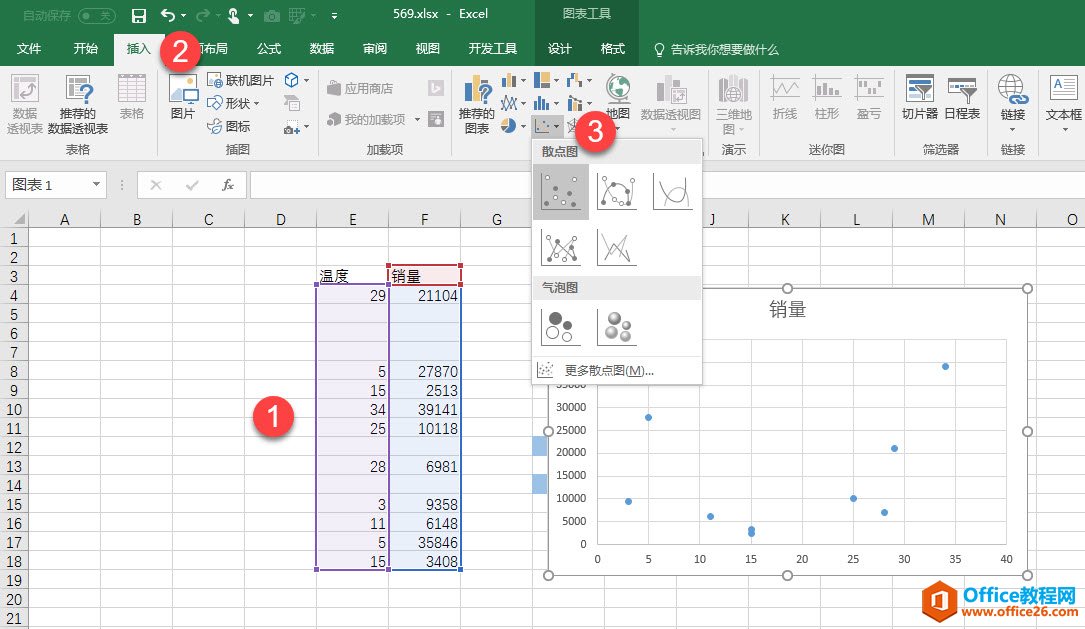
Task: Insert a slicer from the filter group
Action: click(x=919, y=97)
